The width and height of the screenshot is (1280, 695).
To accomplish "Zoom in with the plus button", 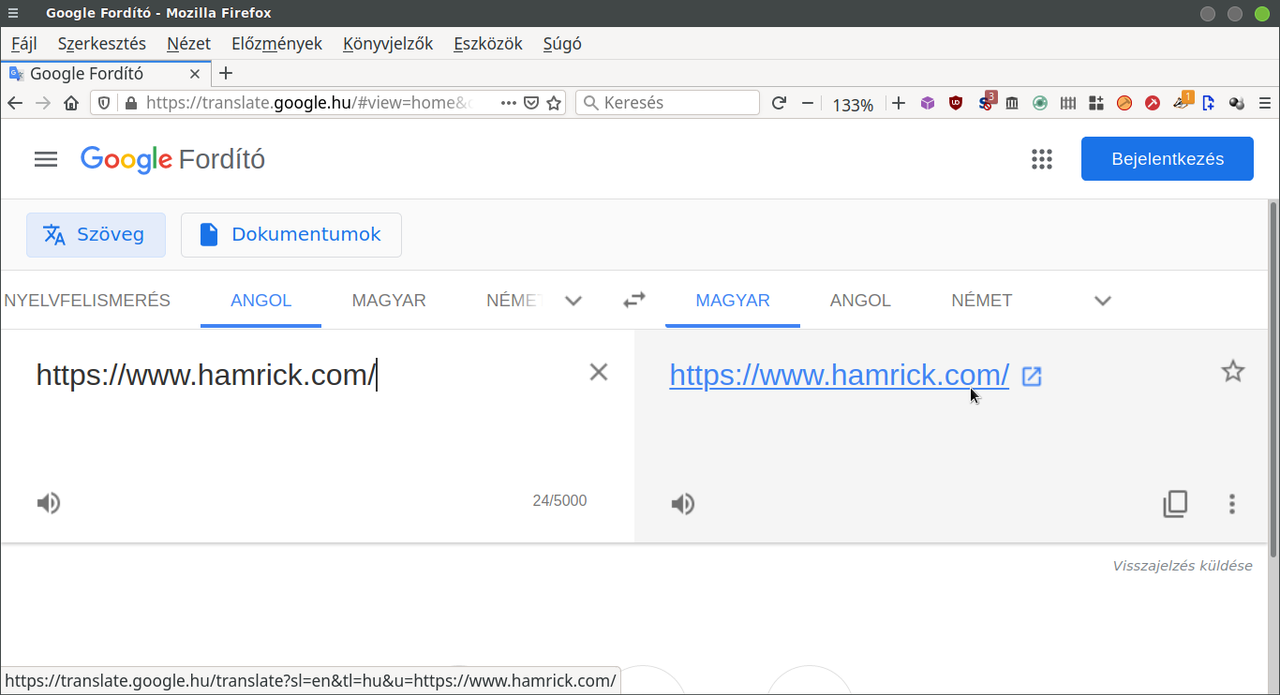I will pos(898,103).
